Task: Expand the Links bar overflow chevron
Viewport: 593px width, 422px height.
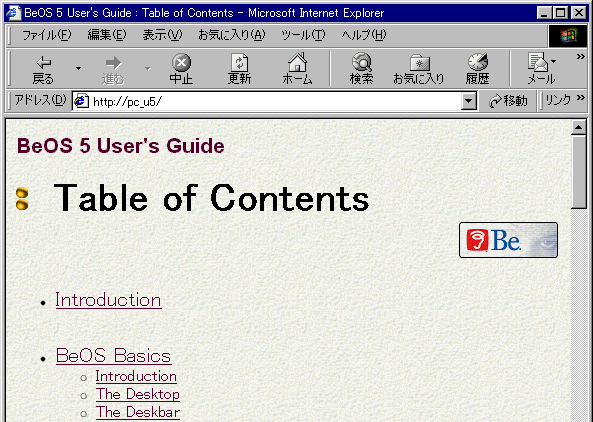Action: [x=581, y=98]
